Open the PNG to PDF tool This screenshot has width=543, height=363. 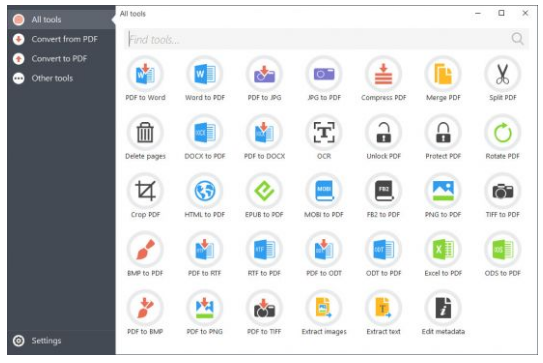[443, 191]
